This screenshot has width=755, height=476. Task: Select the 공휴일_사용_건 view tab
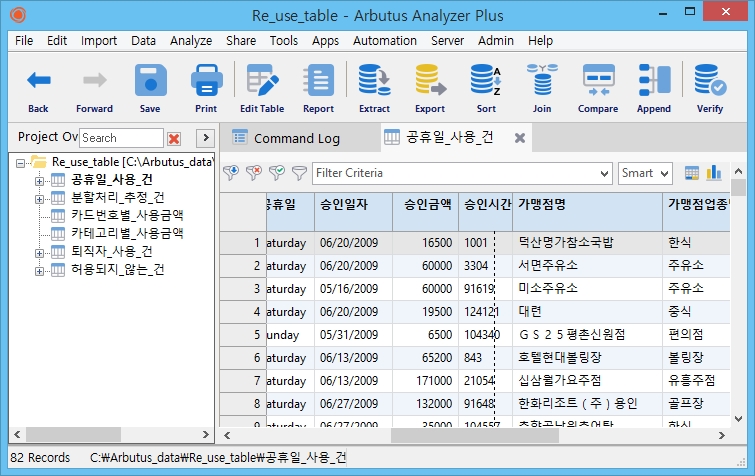coord(450,138)
